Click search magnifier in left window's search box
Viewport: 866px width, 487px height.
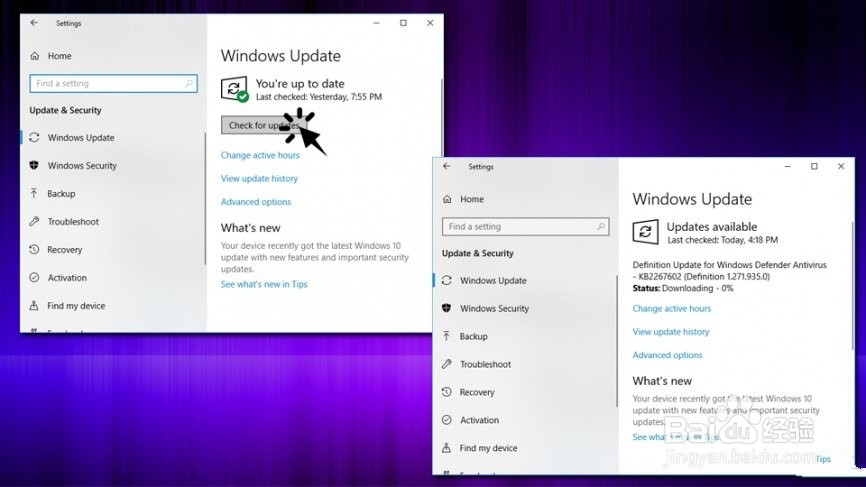(189, 83)
